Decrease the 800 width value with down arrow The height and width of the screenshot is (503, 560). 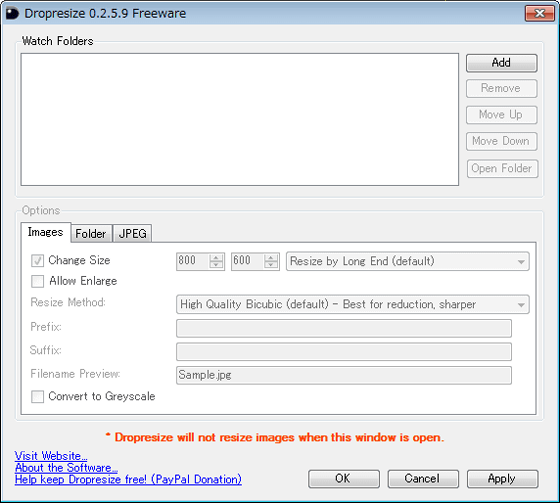coord(216,265)
